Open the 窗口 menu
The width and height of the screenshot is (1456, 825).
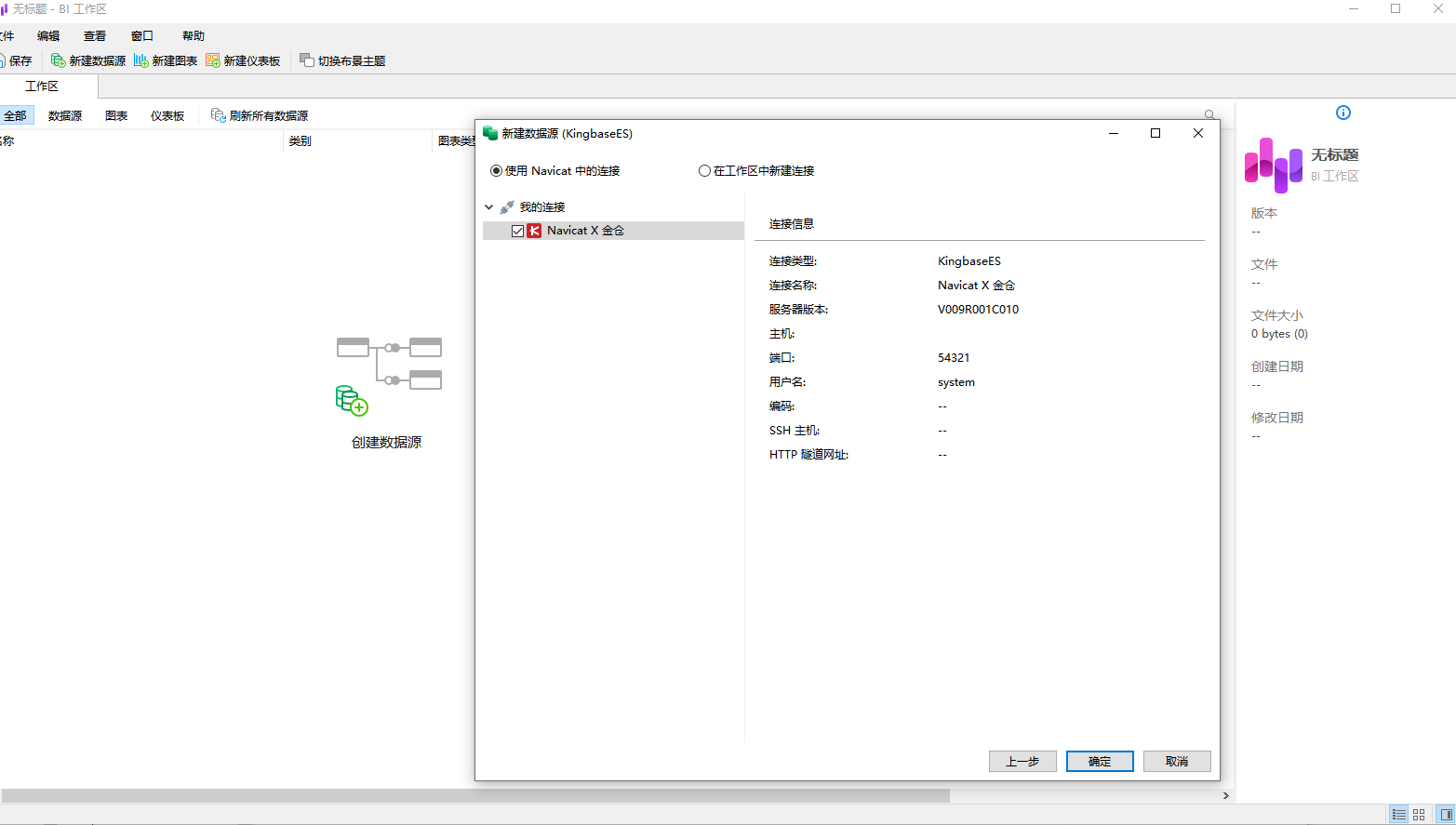(x=142, y=36)
